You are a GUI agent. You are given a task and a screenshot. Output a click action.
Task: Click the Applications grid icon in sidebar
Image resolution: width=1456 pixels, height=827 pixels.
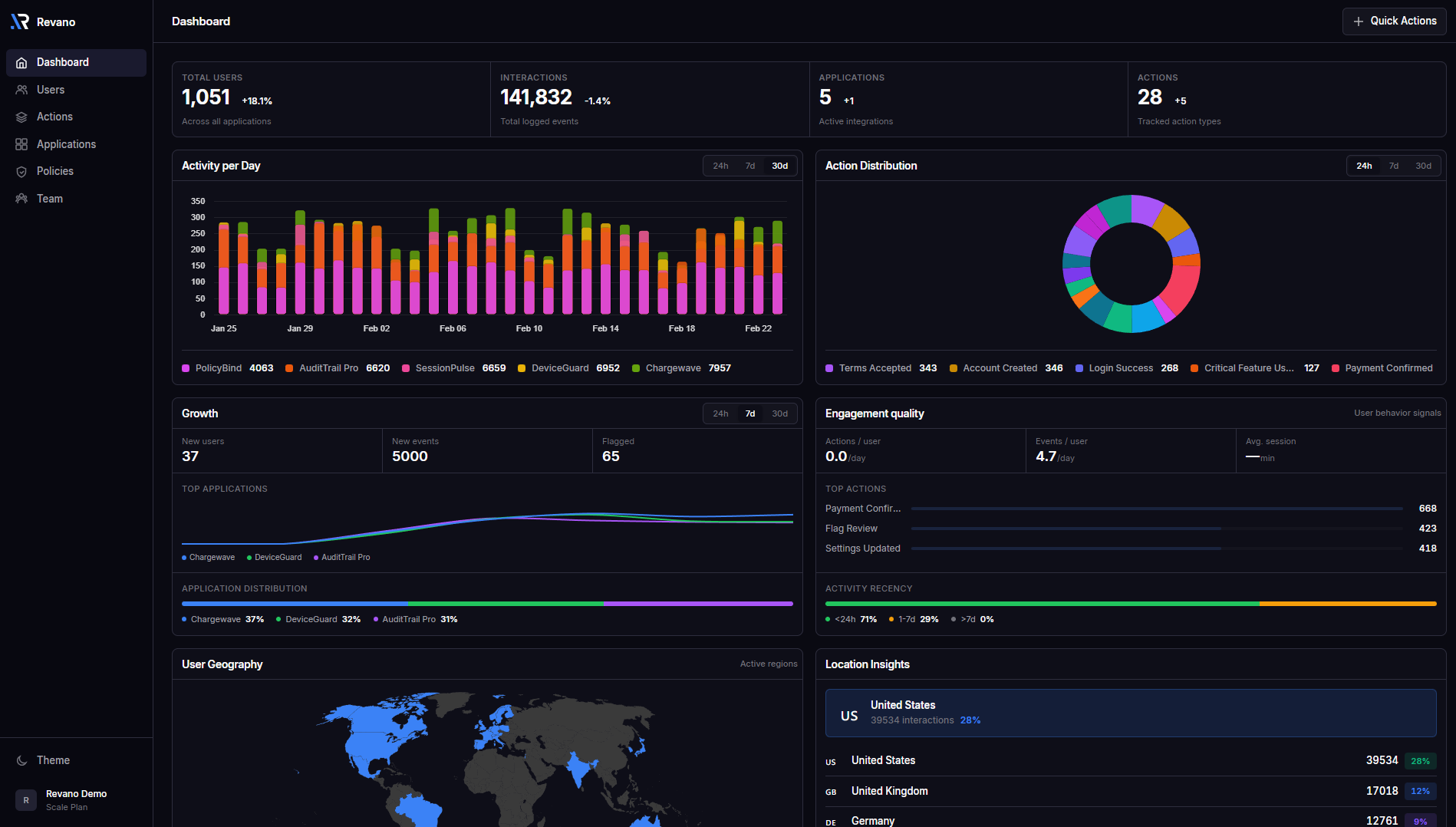[21, 143]
